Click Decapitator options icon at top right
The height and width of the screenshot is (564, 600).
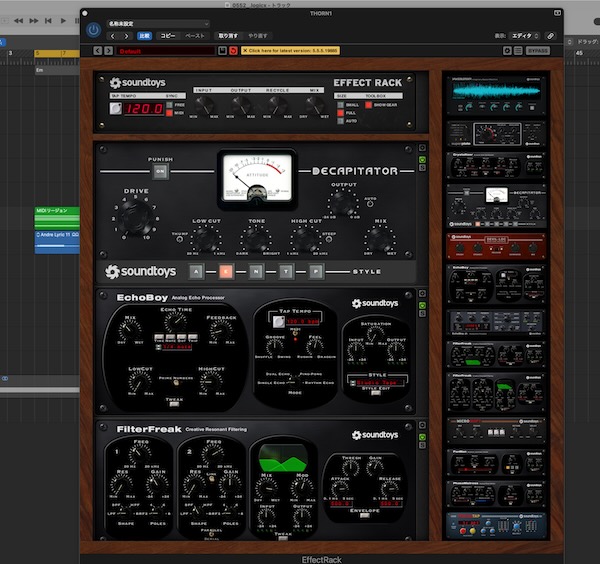[x=422, y=148]
